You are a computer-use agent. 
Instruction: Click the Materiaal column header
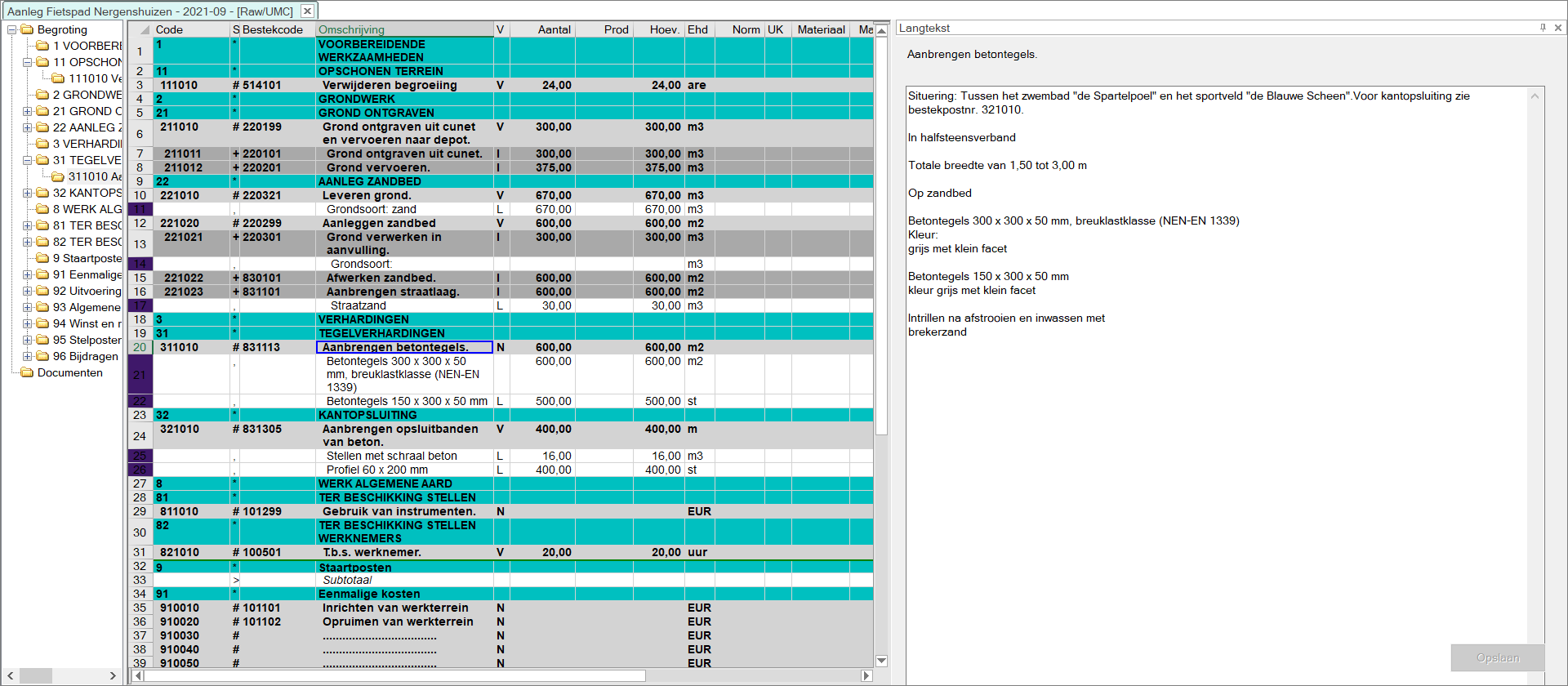[820, 29]
